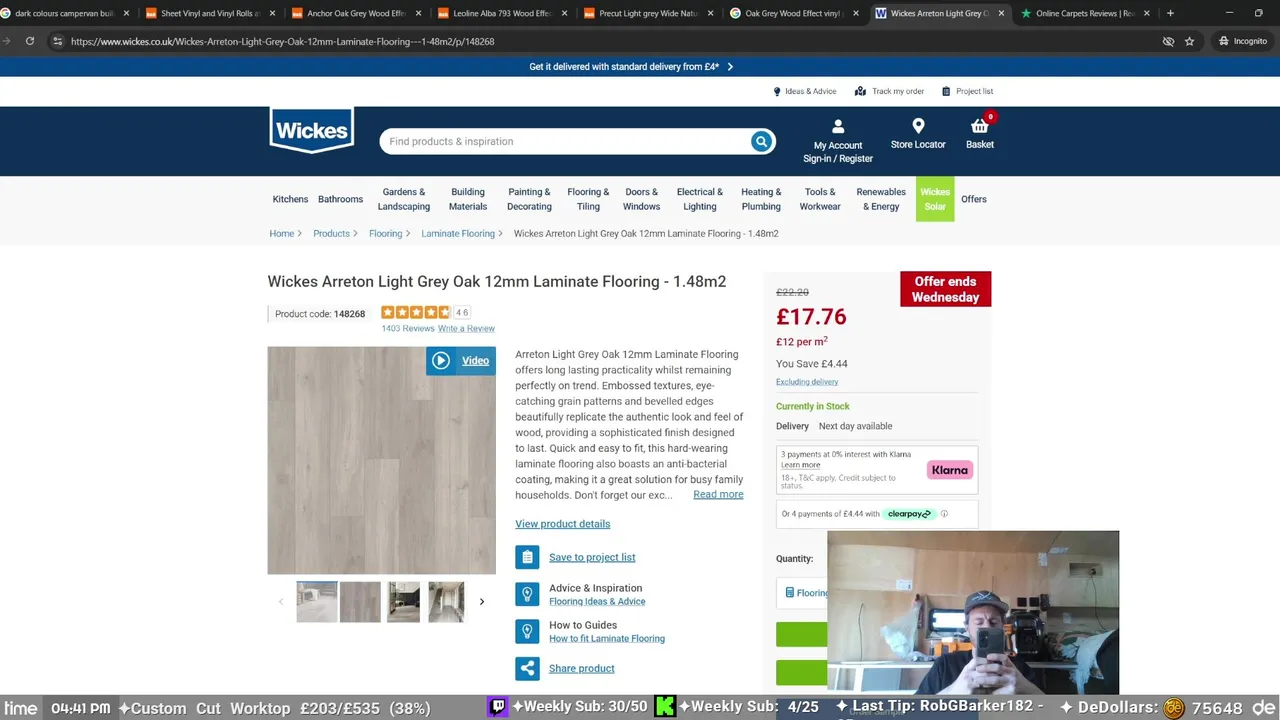Bookmark this page with star icon
Viewport: 1280px width, 720px height.
click(x=1189, y=41)
